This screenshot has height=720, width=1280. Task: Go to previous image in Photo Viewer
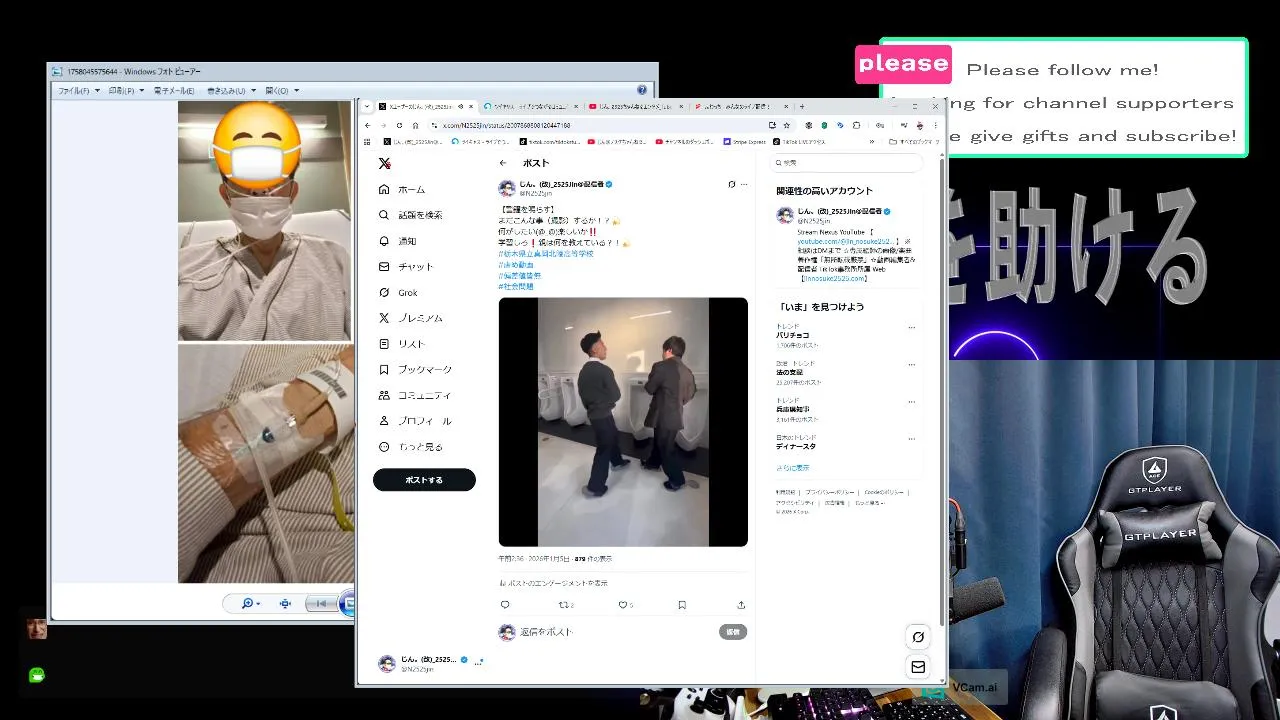pyautogui.click(x=320, y=603)
